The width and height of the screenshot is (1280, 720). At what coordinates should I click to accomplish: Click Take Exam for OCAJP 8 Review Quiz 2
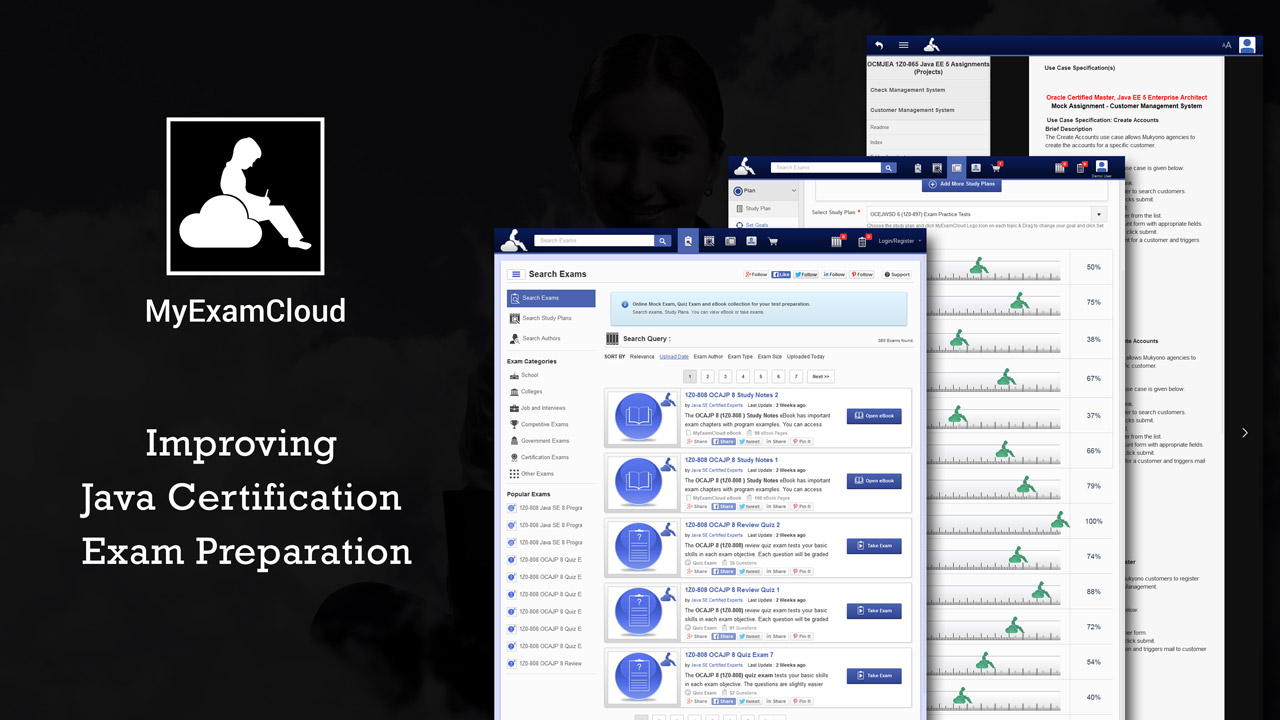click(x=874, y=546)
